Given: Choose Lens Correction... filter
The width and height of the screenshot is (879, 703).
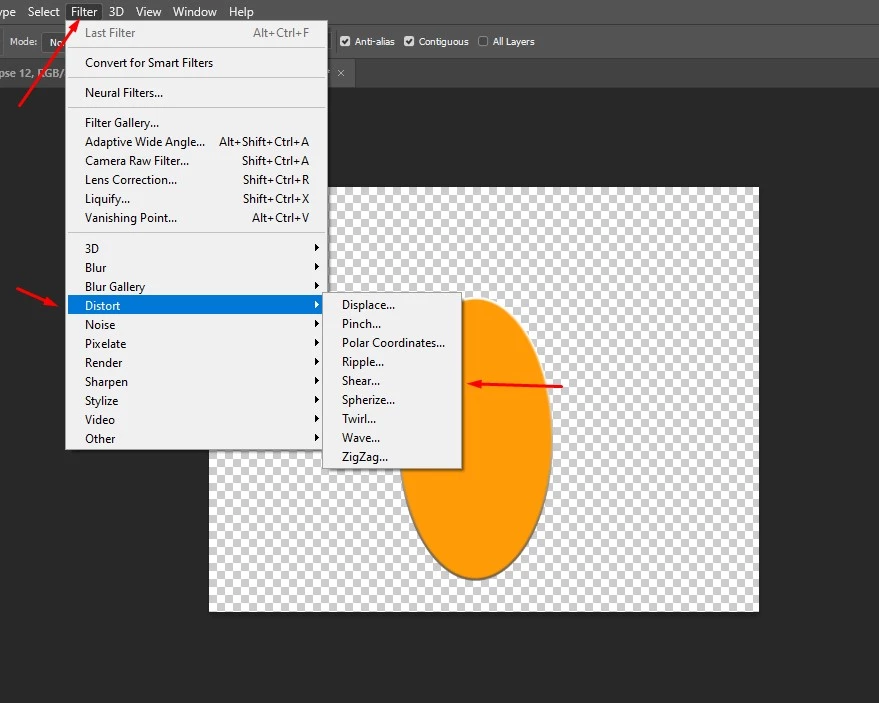Looking at the screenshot, I should click(x=196, y=180).
